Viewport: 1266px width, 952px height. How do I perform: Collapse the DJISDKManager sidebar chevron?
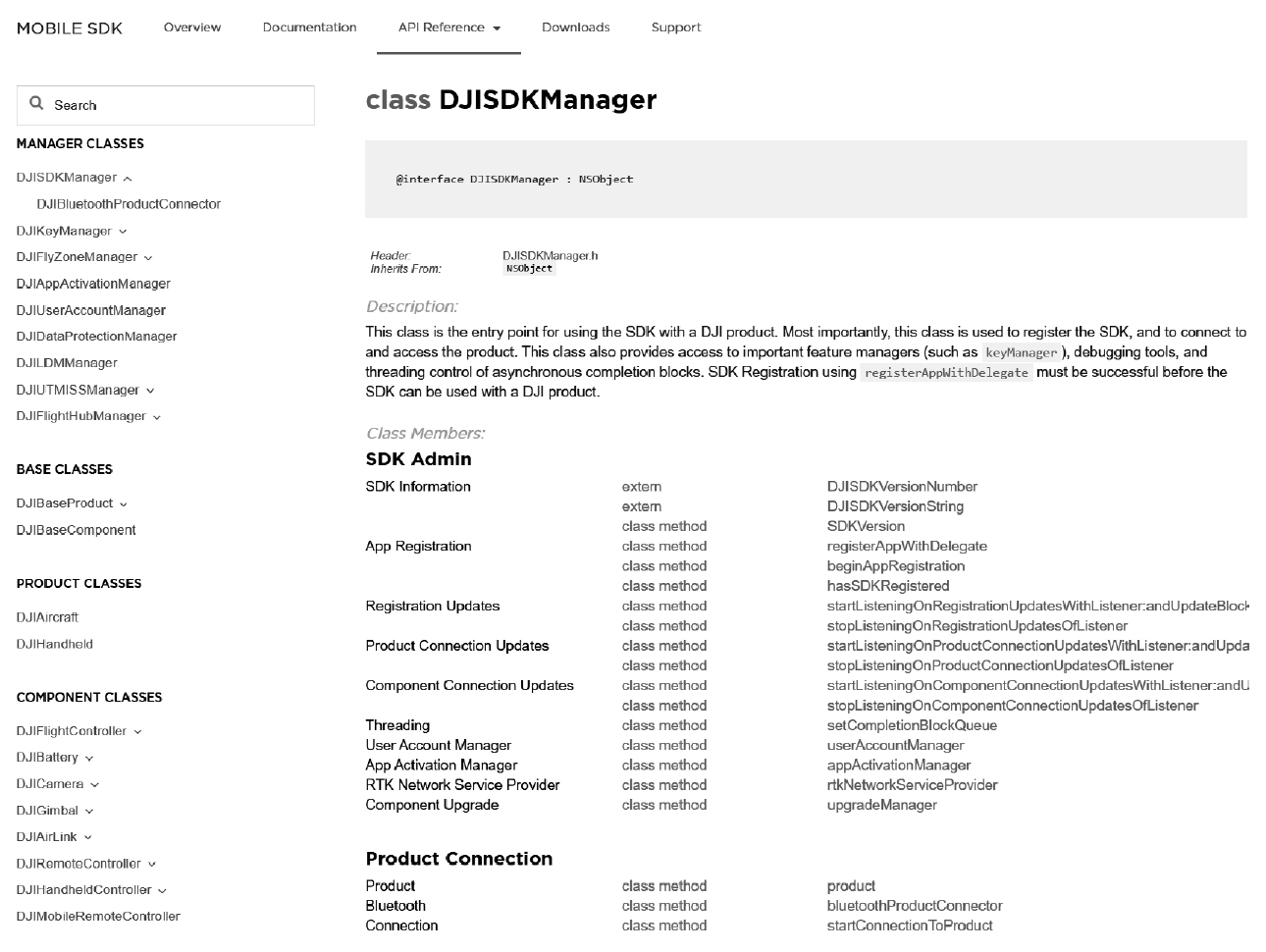pyautogui.click(x=128, y=179)
